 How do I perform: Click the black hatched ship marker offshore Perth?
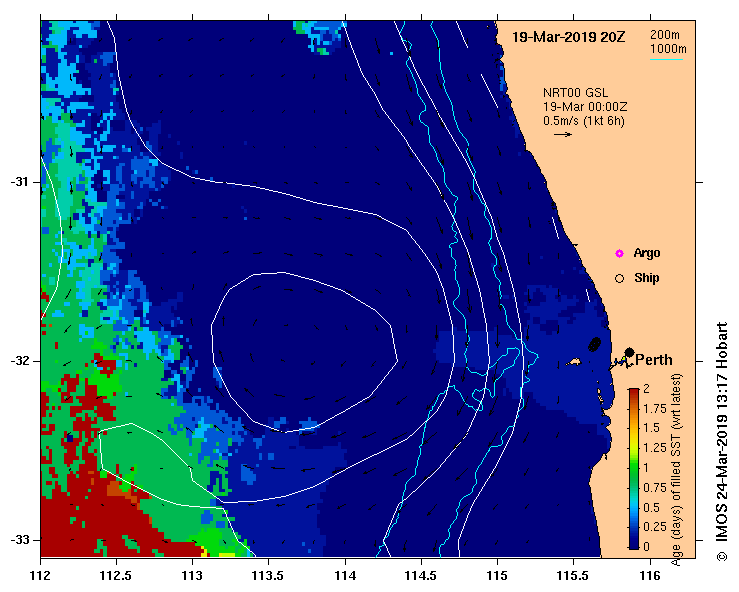(x=595, y=344)
